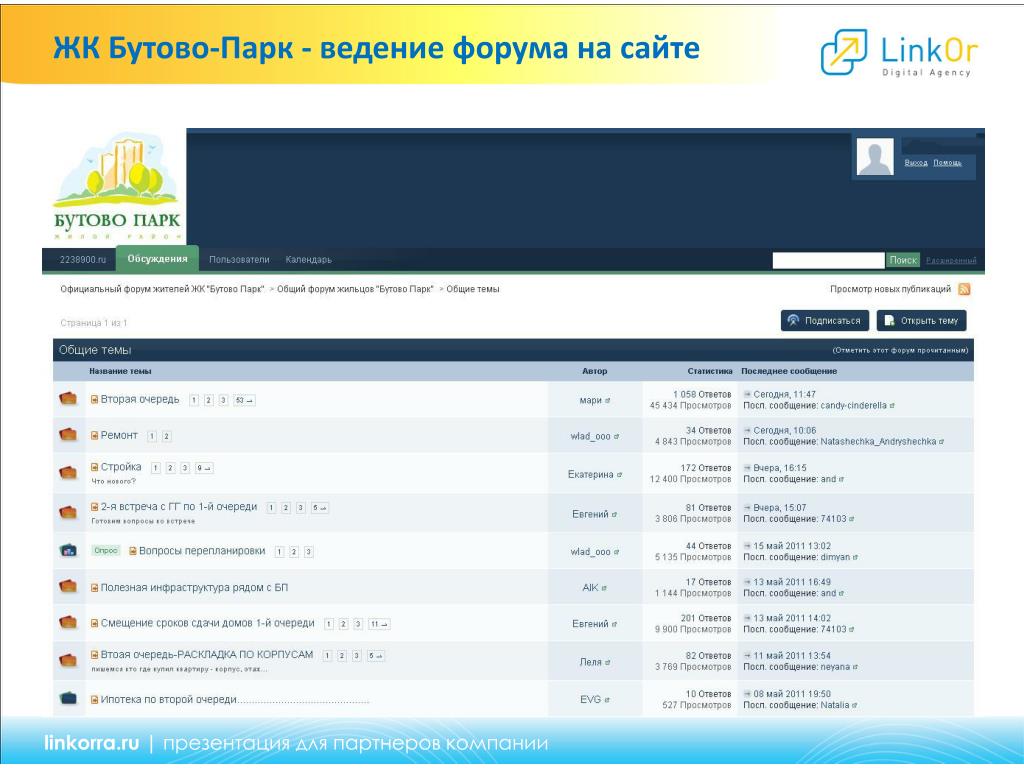Screen dimensions: 1024x768
Task: Click folder icon for 2-я встреча topic
Action: 68,512
